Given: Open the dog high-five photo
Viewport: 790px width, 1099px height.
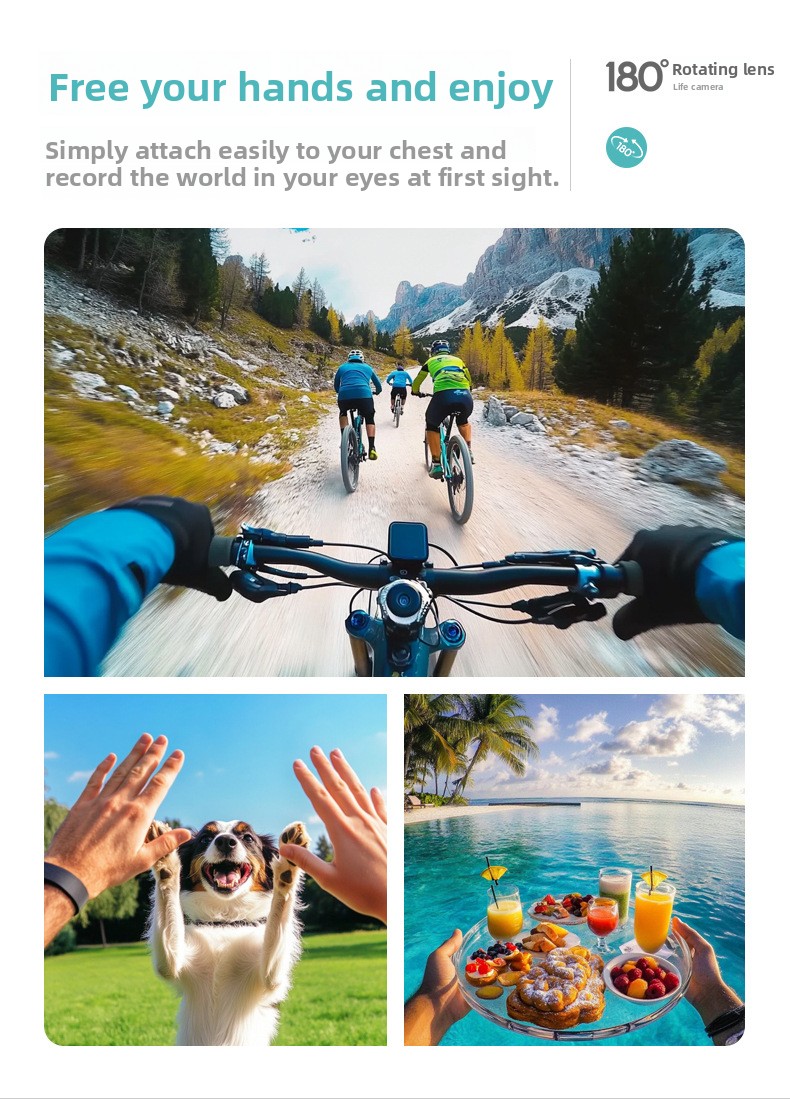Looking at the screenshot, I should click(215, 870).
